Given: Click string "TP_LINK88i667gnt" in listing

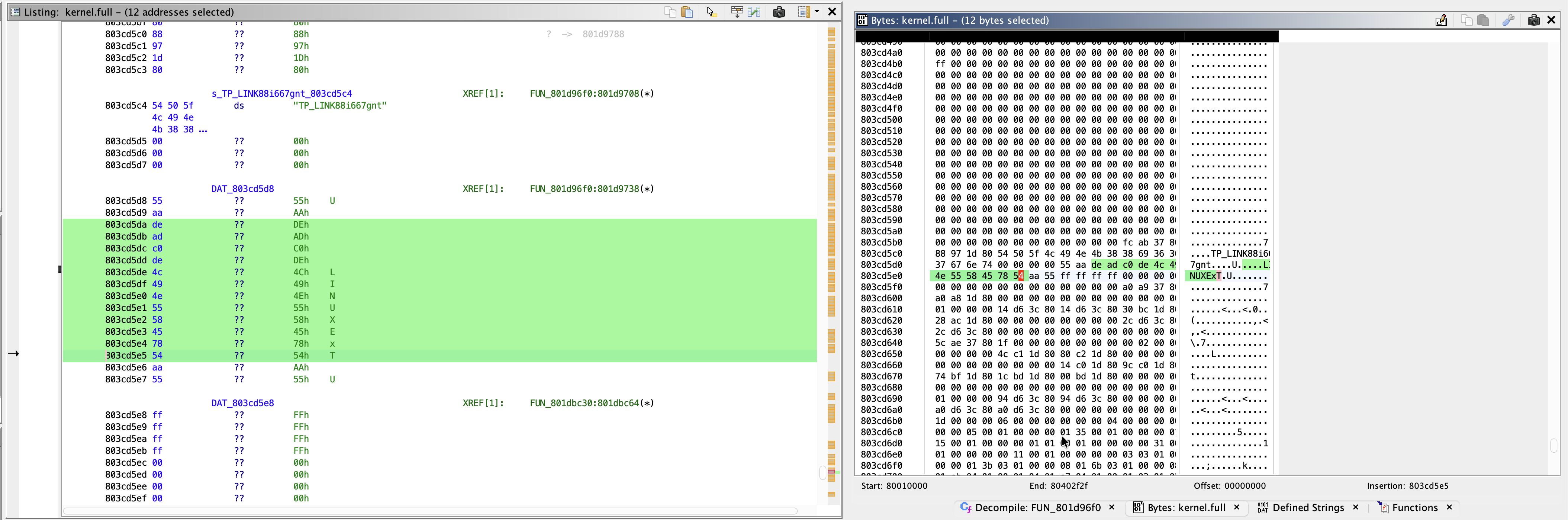Looking at the screenshot, I should pyautogui.click(x=339, y=105).
